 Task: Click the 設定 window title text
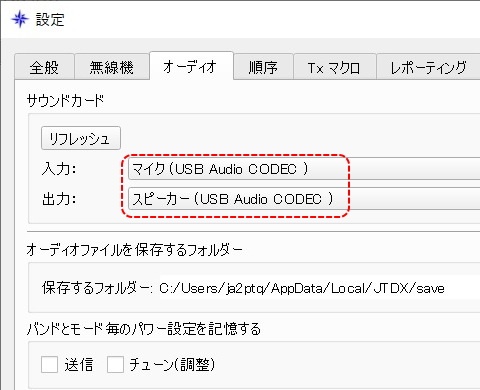click(50, 19)
